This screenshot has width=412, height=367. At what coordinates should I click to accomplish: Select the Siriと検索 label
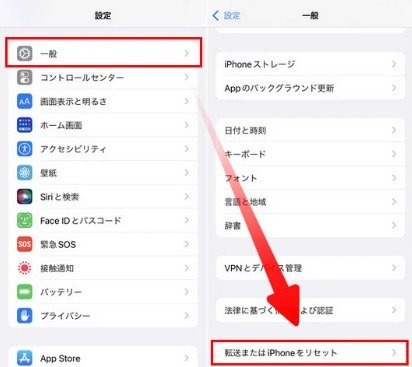point(59,197)
